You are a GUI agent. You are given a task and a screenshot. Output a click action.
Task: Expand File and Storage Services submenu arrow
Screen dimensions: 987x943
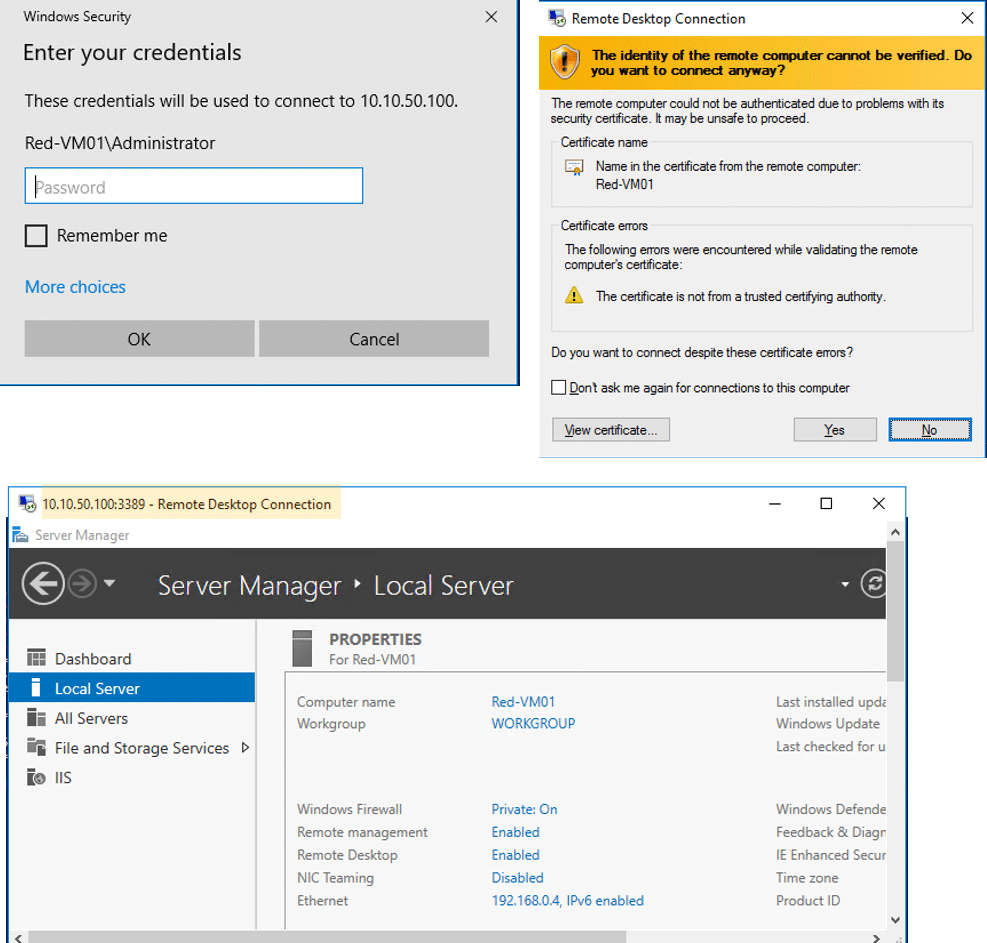pyautogui.click(x=245, y=747)
